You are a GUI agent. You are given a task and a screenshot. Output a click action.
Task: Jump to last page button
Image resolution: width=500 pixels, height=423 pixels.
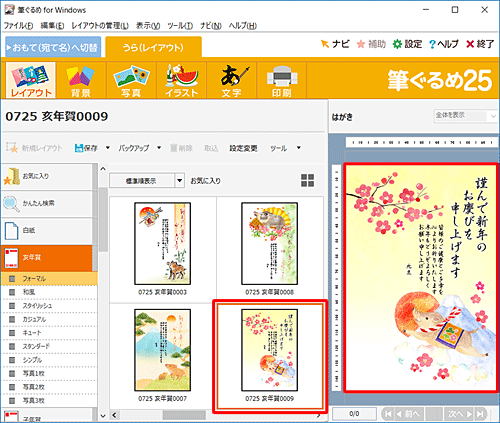[480, 414]
